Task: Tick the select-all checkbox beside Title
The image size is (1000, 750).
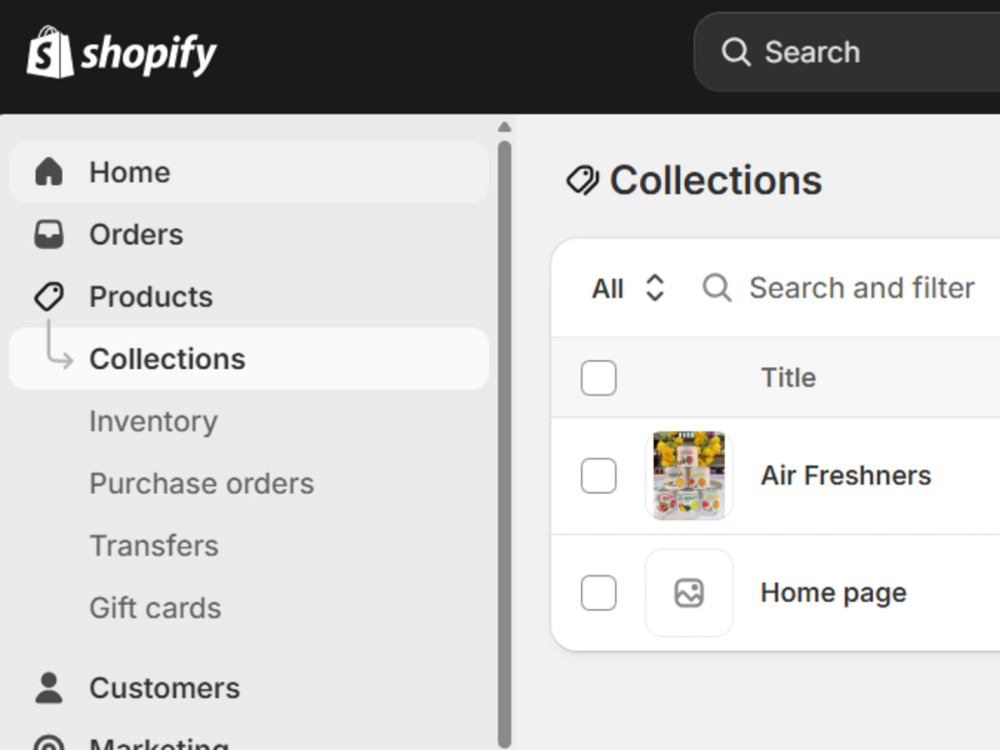Action: click(598, 378)
